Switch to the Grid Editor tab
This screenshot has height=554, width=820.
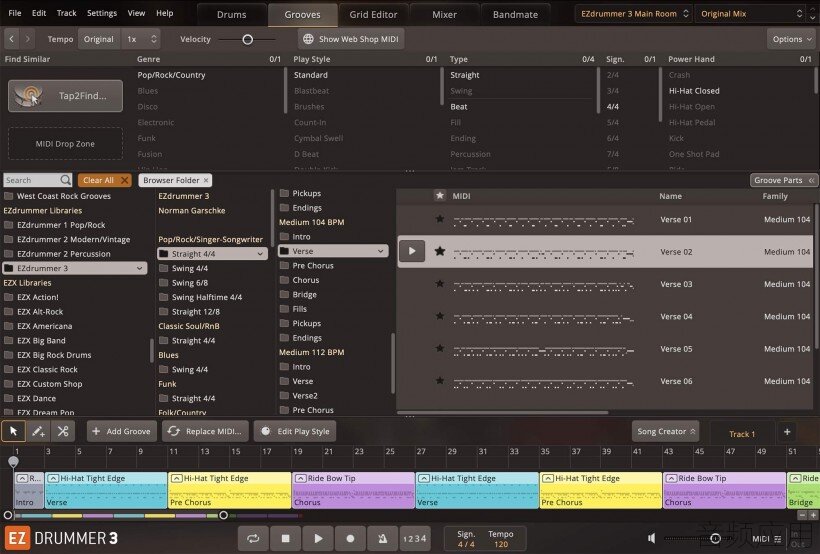point(373,15)
